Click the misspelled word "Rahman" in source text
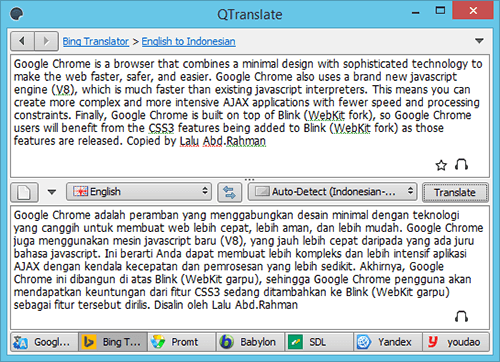This screenshot has width=500, height=362. coord(246,141)
